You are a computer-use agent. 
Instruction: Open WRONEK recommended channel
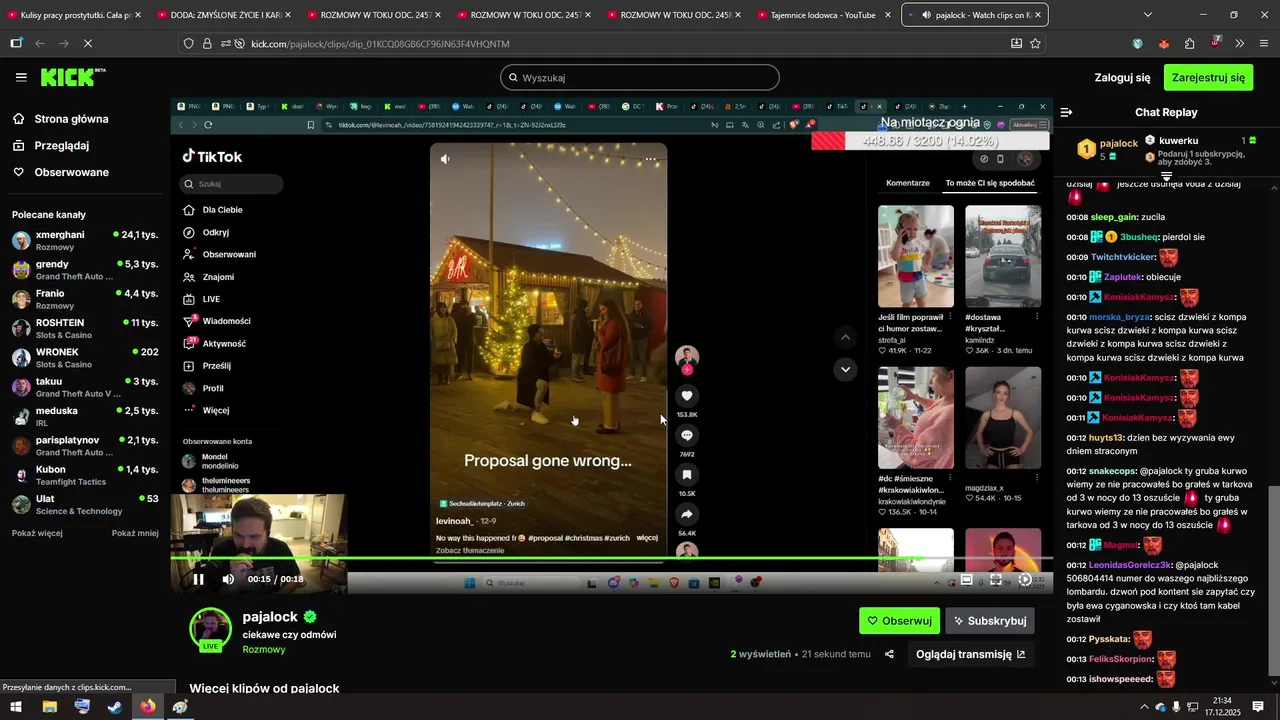(84, 358)
